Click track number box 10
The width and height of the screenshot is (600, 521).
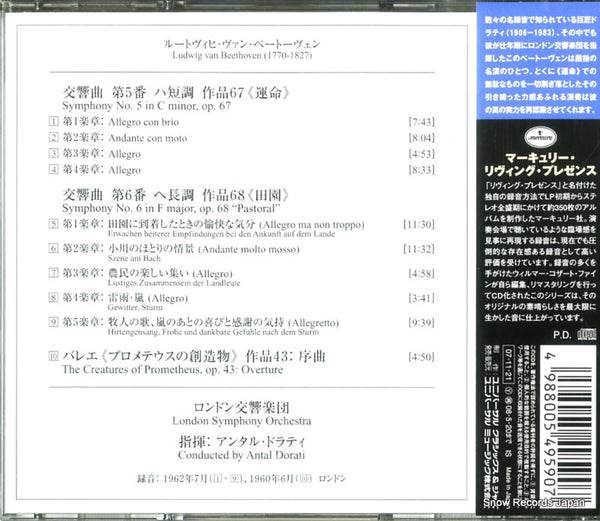click(x=54, y=357)
